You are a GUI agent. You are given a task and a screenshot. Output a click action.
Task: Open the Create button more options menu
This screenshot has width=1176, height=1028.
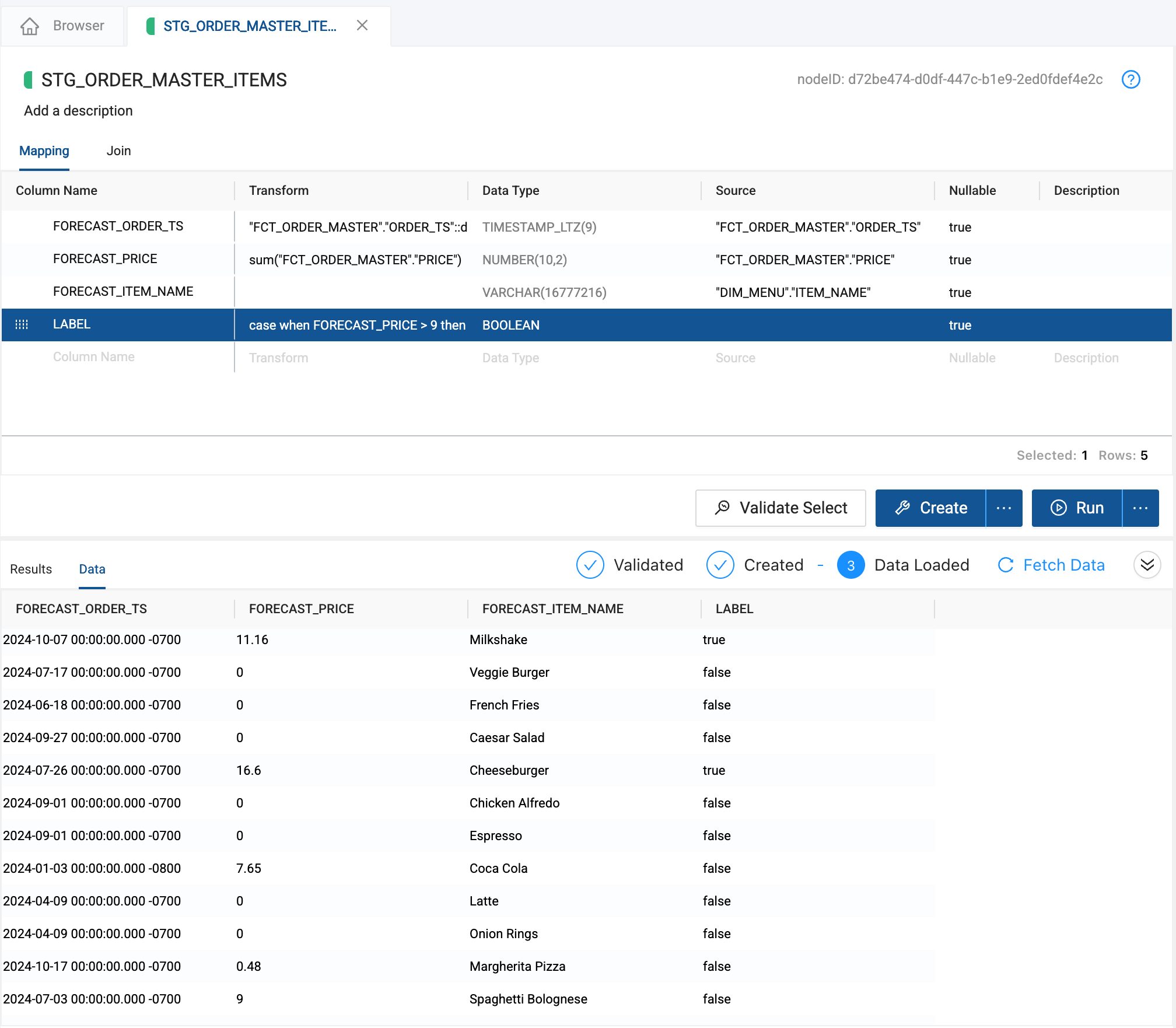point(1004,508)
